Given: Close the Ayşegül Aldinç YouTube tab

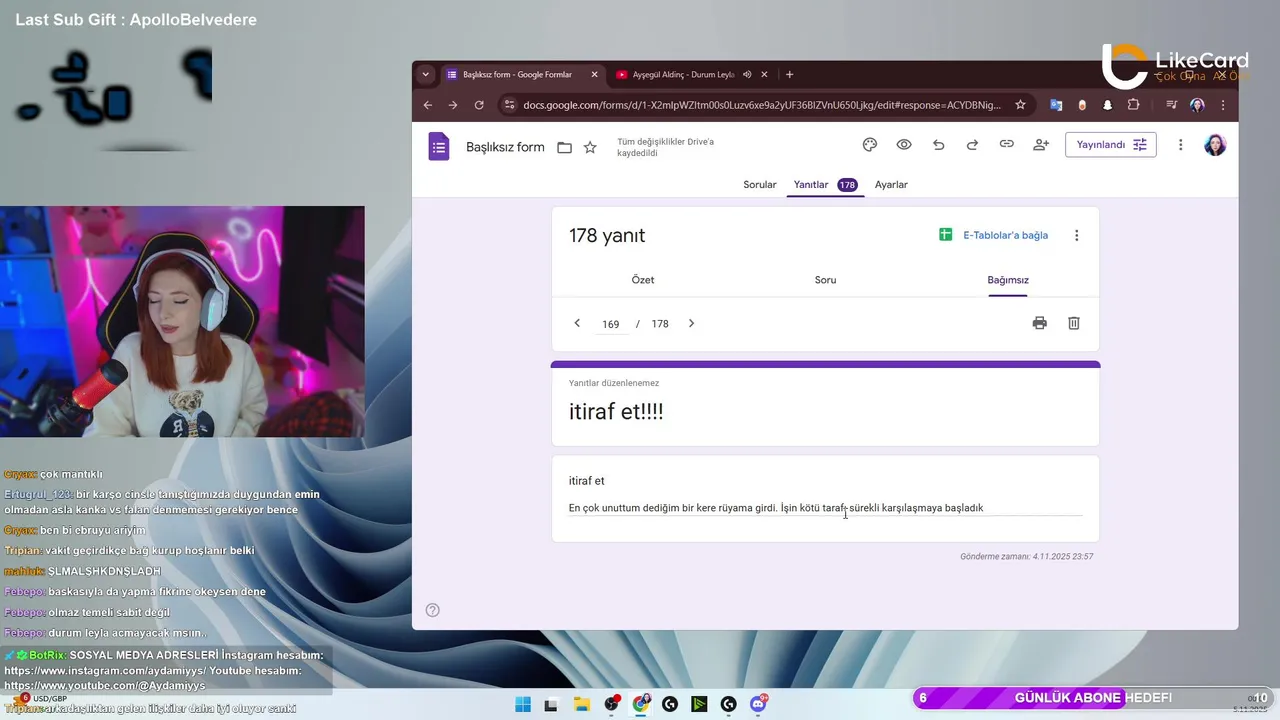Looking at the screenshot, I should [765, 74].
